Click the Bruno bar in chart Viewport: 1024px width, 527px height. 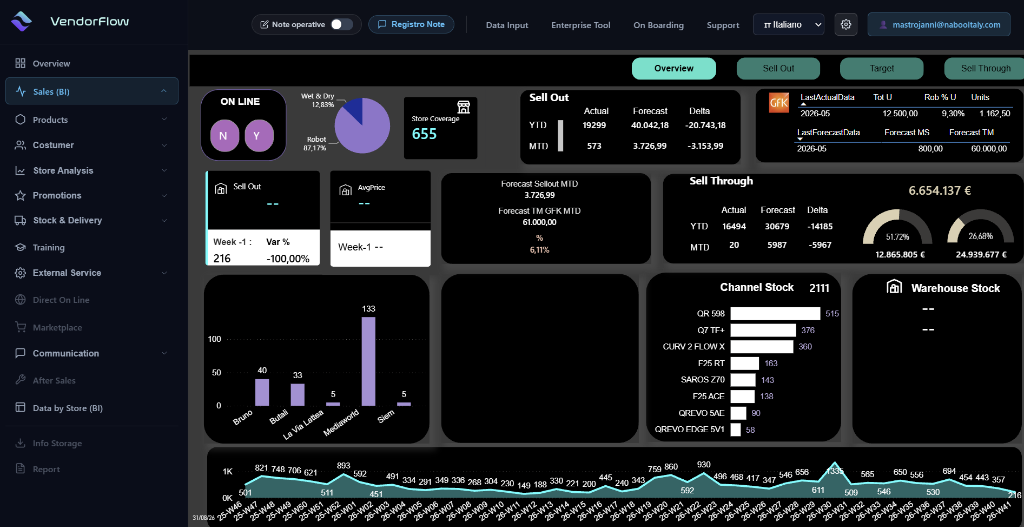coord(262,392)
